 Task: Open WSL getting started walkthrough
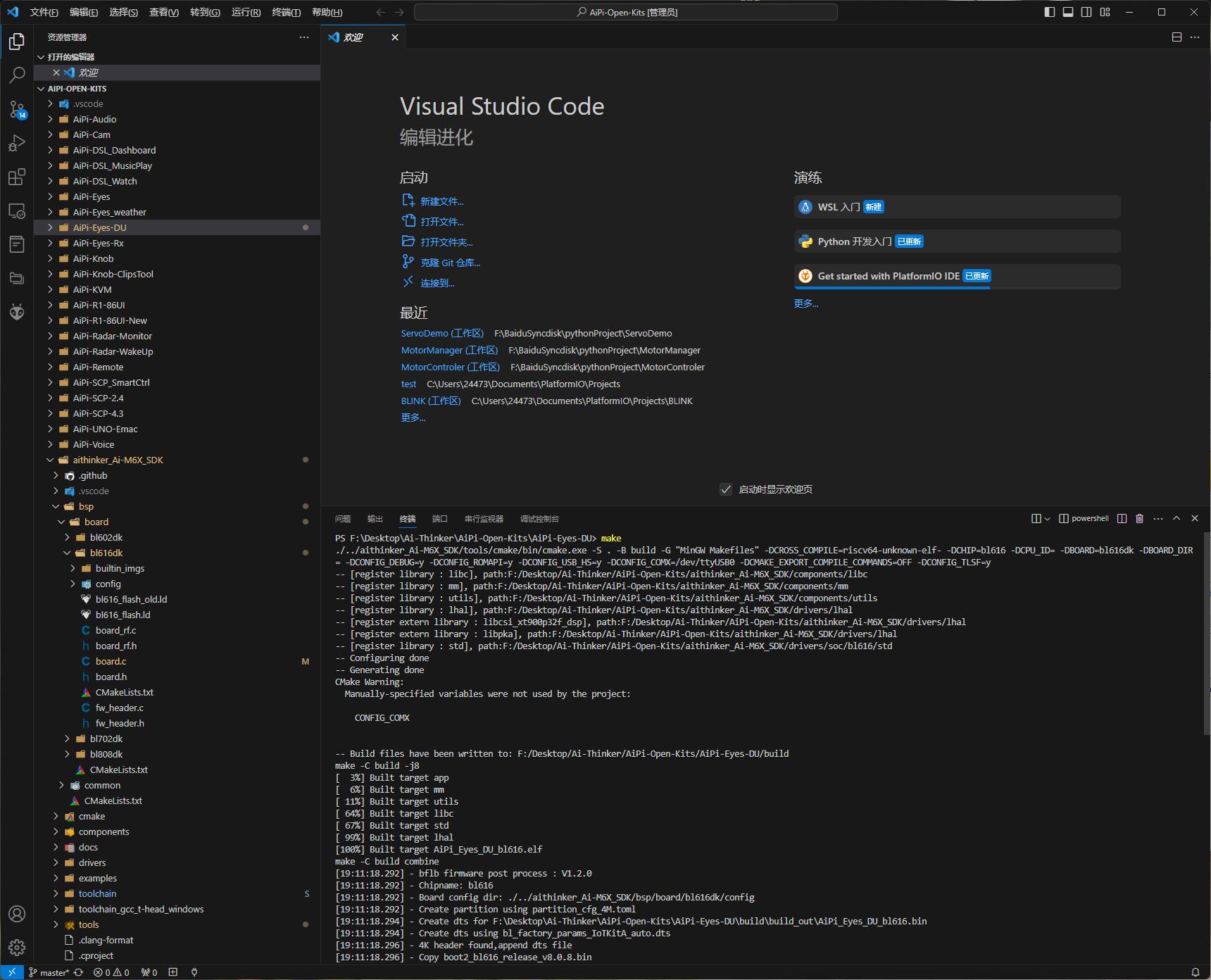click(x=957, y=207)
